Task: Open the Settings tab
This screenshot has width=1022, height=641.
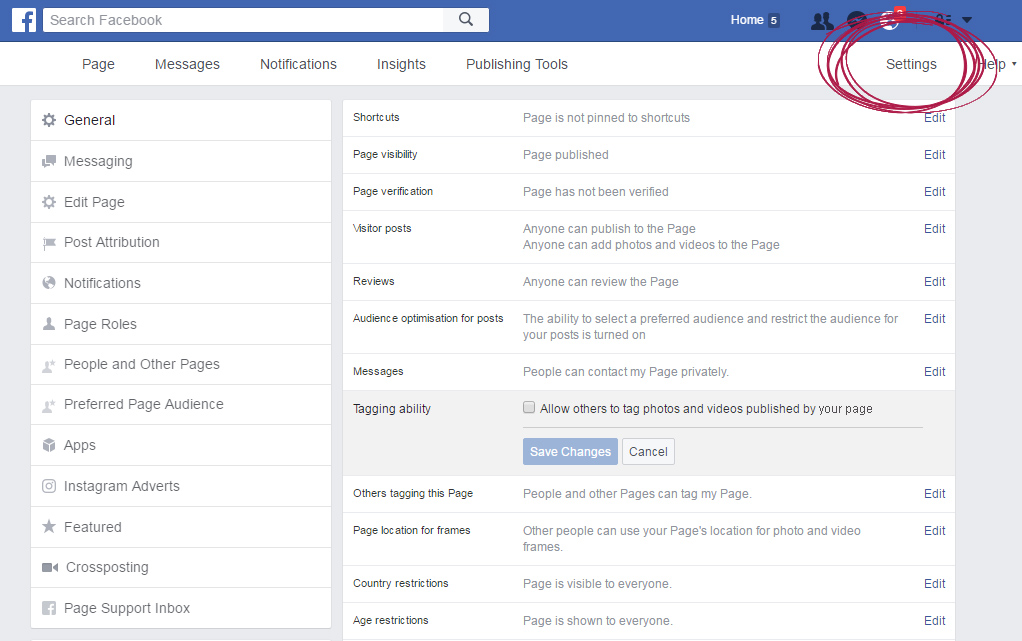Action: pos(911,64)
